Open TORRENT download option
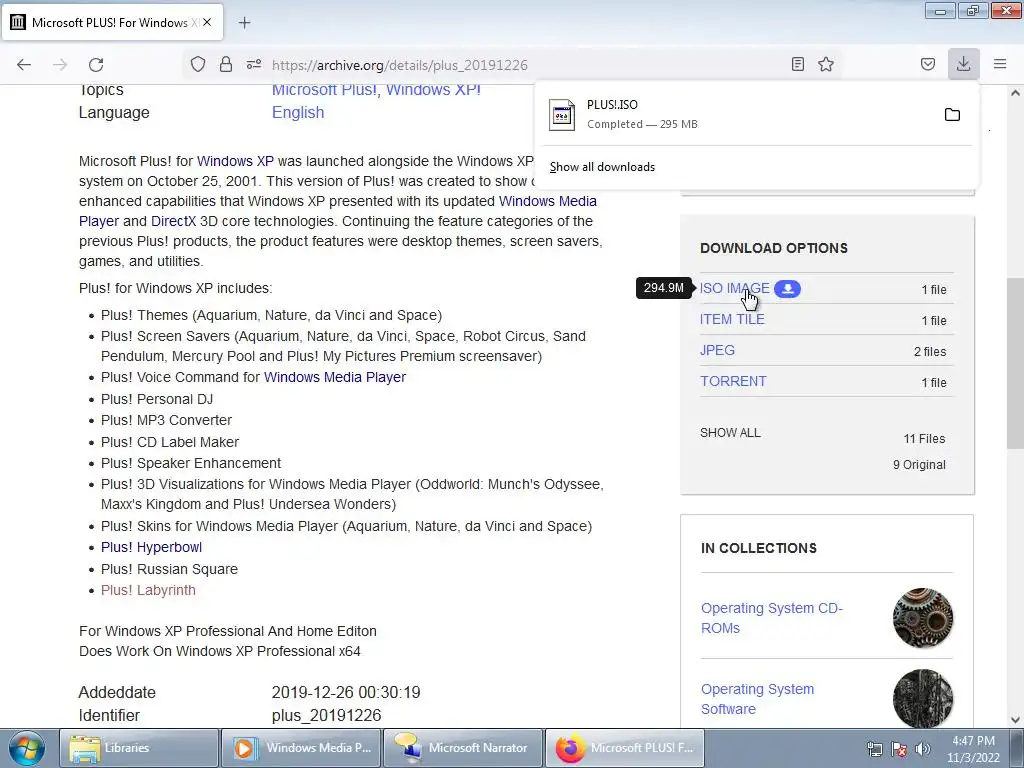This screenshot has width=1024, height=768. [733, 381]
